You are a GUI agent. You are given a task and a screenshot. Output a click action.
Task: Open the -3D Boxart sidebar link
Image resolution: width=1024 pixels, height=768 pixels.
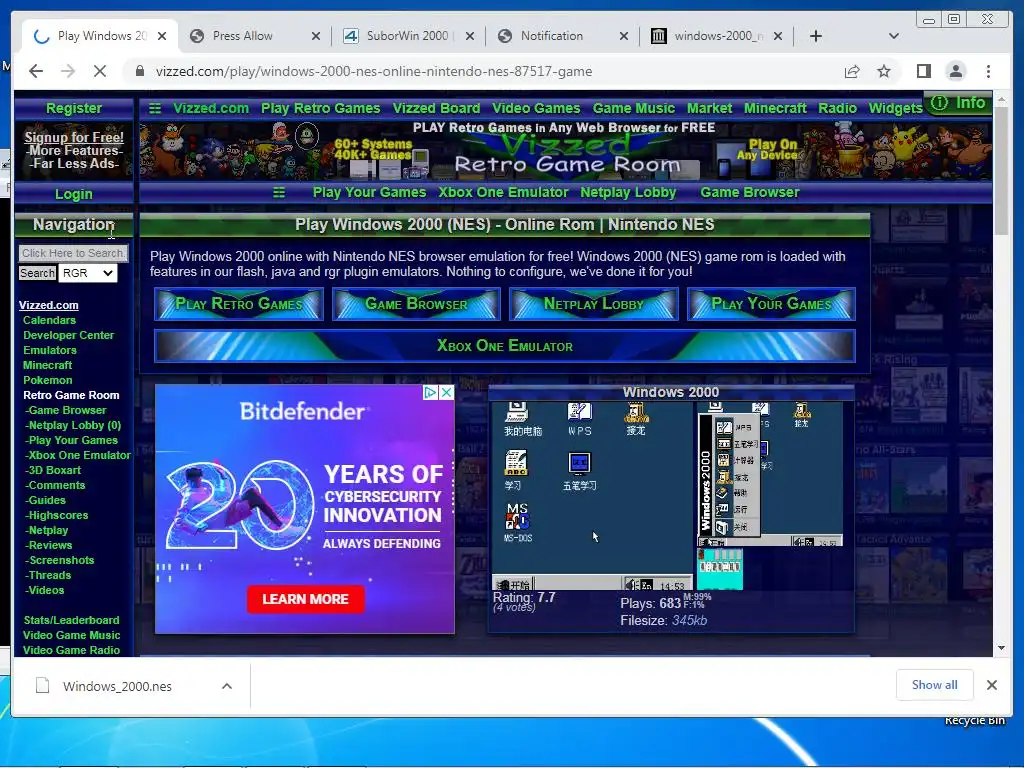point(53,470)
